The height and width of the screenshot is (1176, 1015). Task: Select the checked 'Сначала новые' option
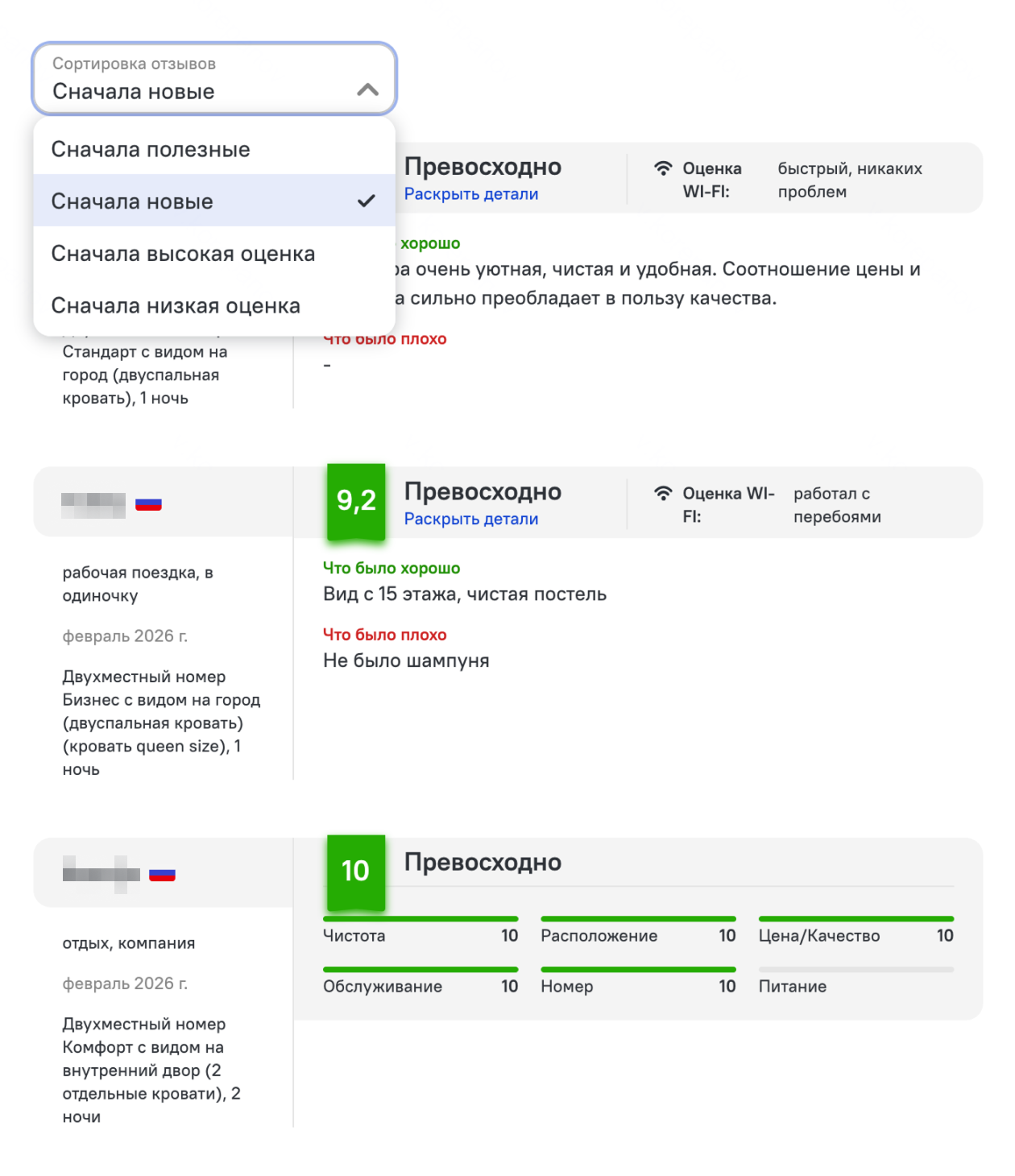pos(131,201)
